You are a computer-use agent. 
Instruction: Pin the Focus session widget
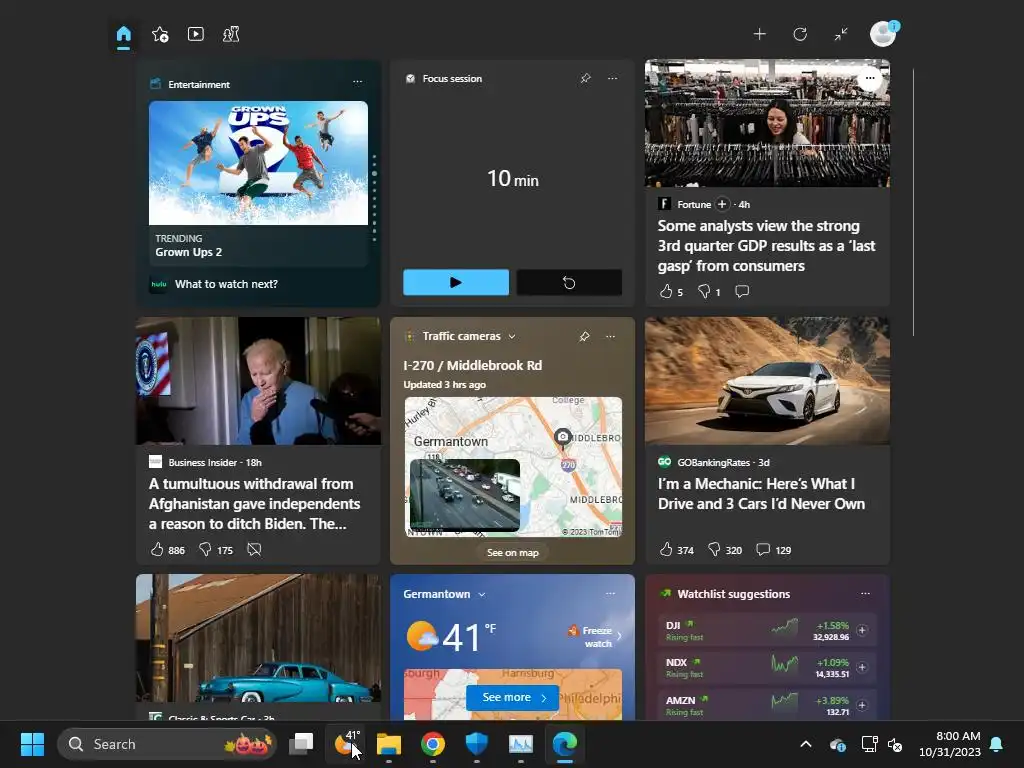tap(585, 78)
